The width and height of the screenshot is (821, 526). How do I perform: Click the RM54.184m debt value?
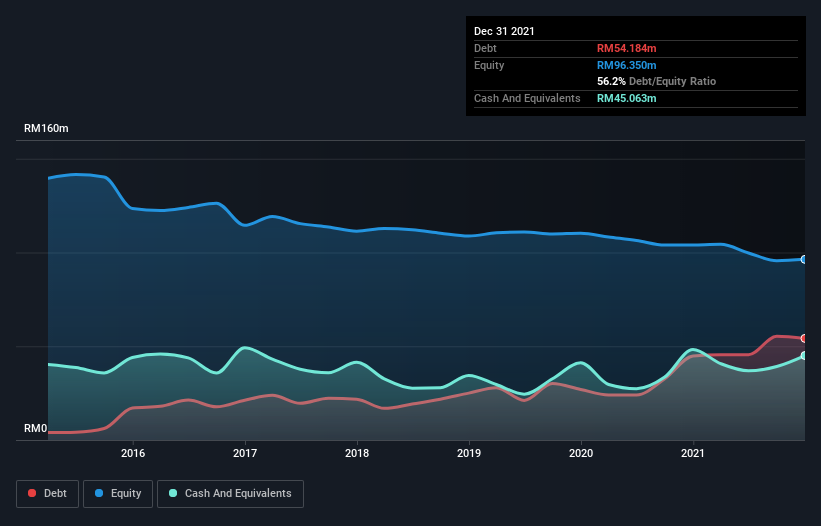click(x=627, y=48)
